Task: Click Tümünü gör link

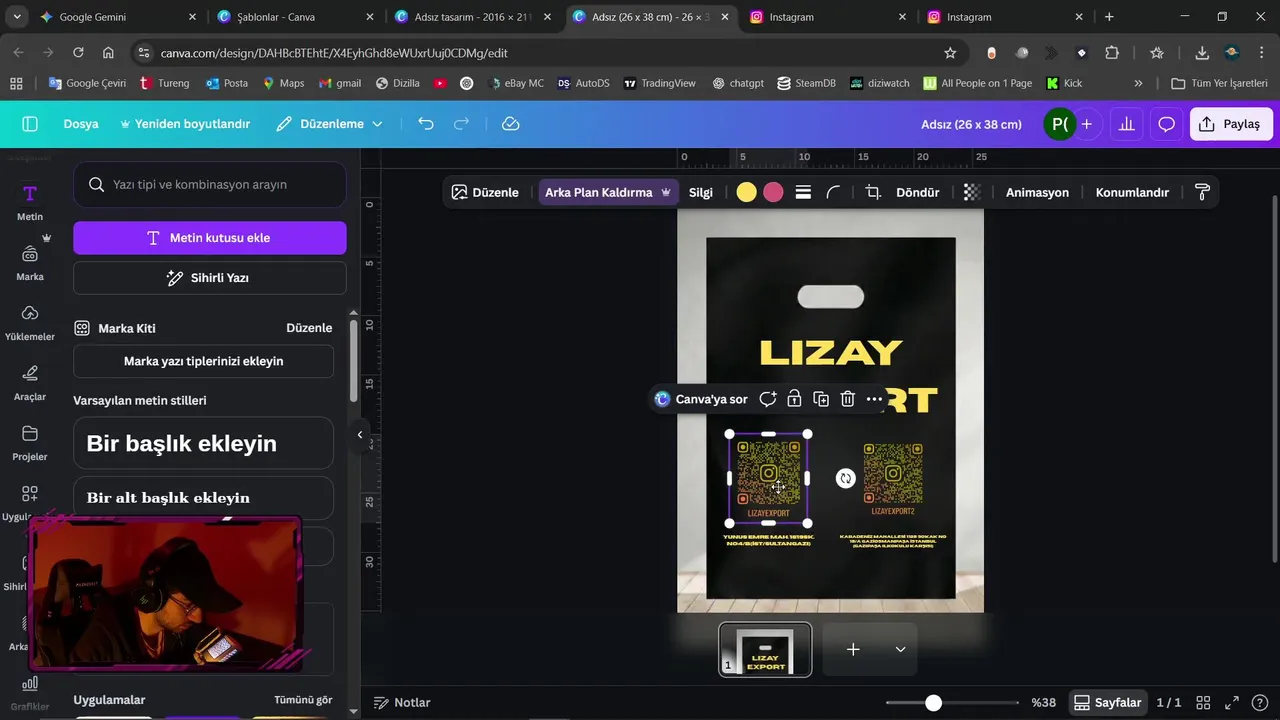Action: 303,700
